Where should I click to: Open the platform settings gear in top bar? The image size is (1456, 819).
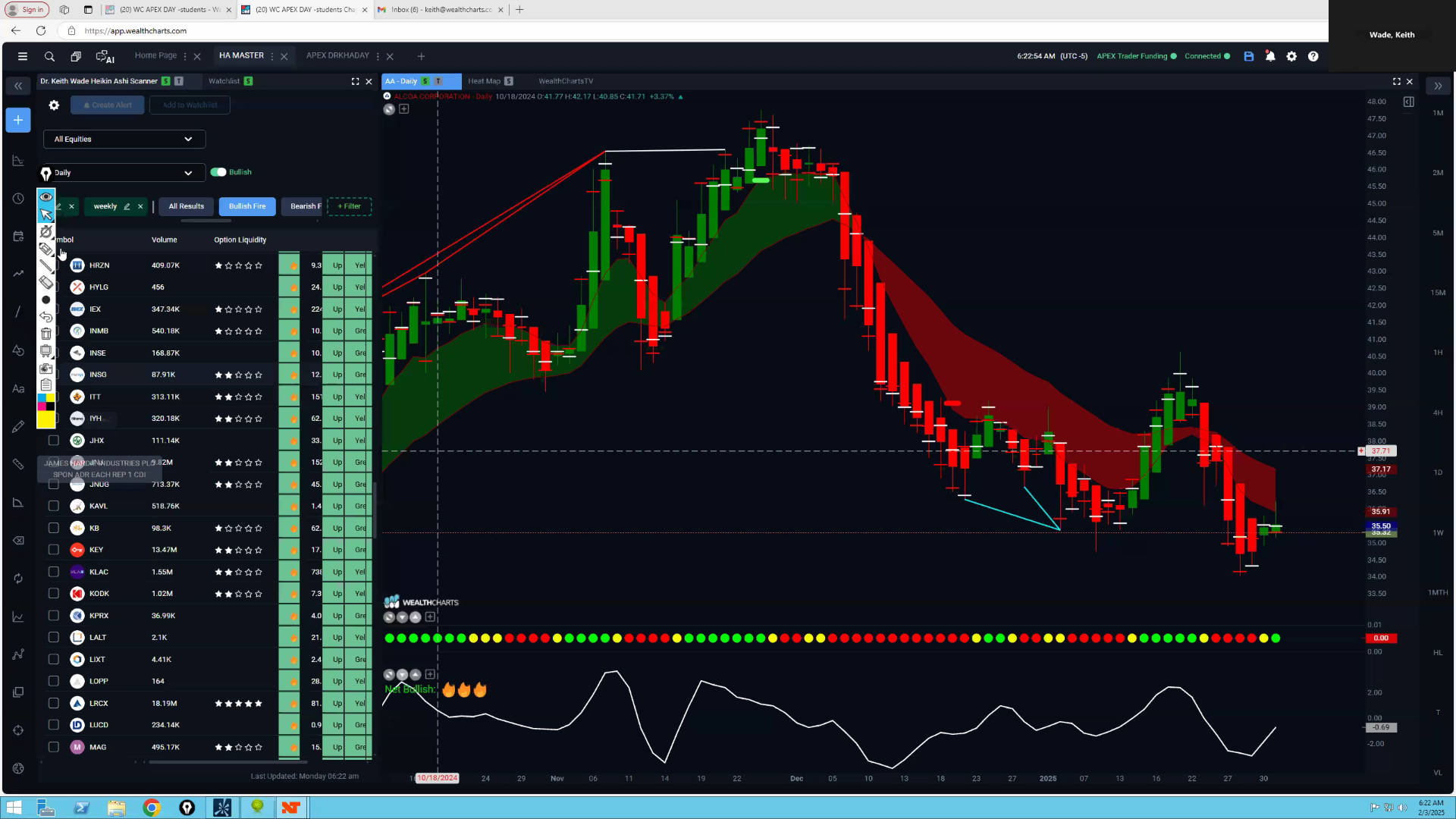point(1291,56)
